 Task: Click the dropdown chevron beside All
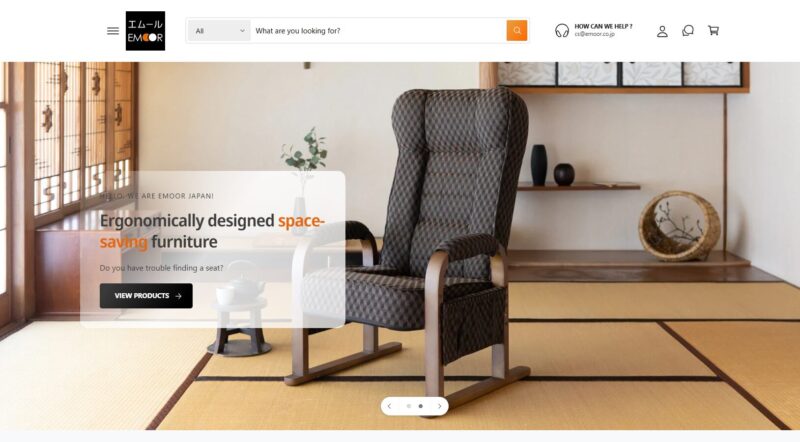click(242, 31)
